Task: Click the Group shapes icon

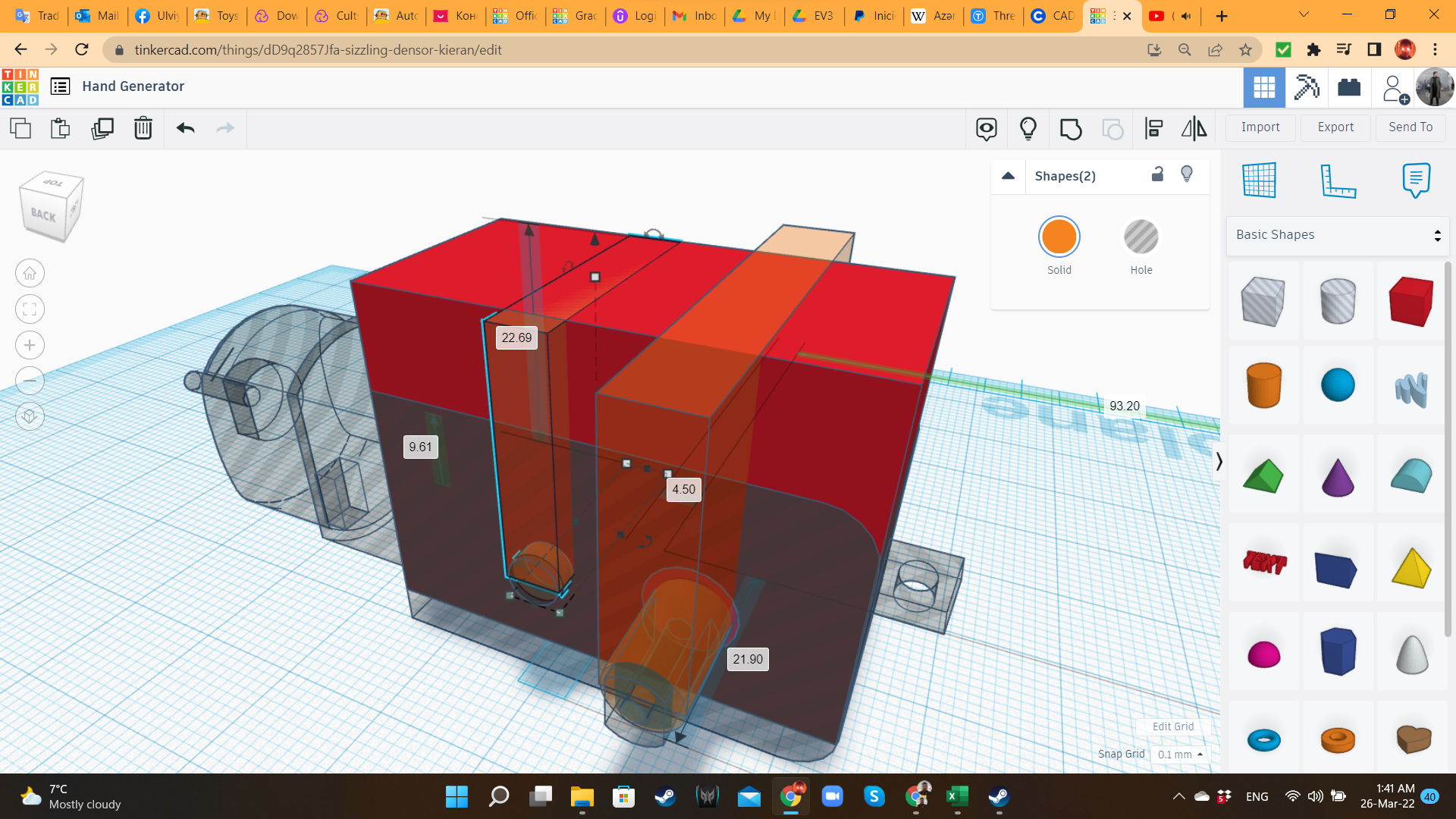Action: point(1071,129)
